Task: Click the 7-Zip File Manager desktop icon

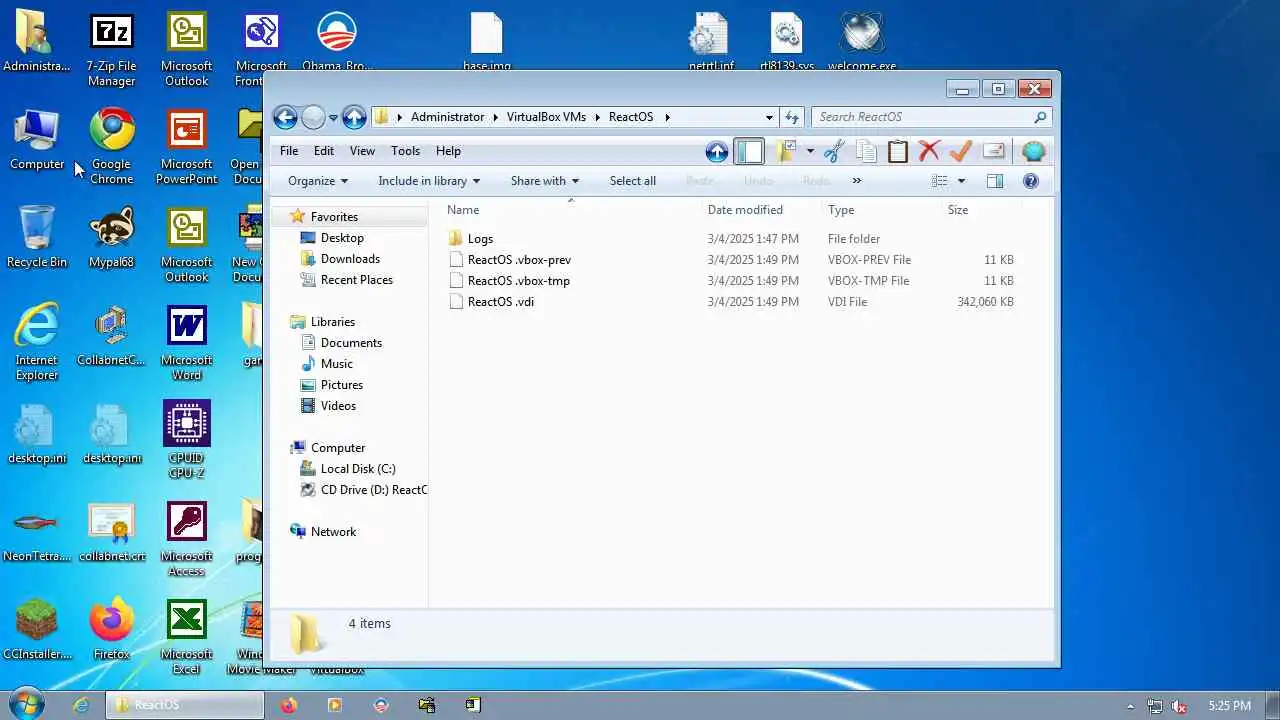Action: (x=112, y=50)
